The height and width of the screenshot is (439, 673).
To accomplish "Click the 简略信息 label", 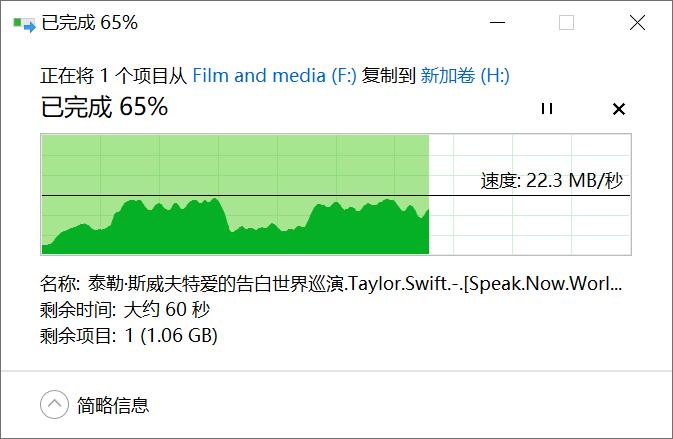I will [113, 405].
